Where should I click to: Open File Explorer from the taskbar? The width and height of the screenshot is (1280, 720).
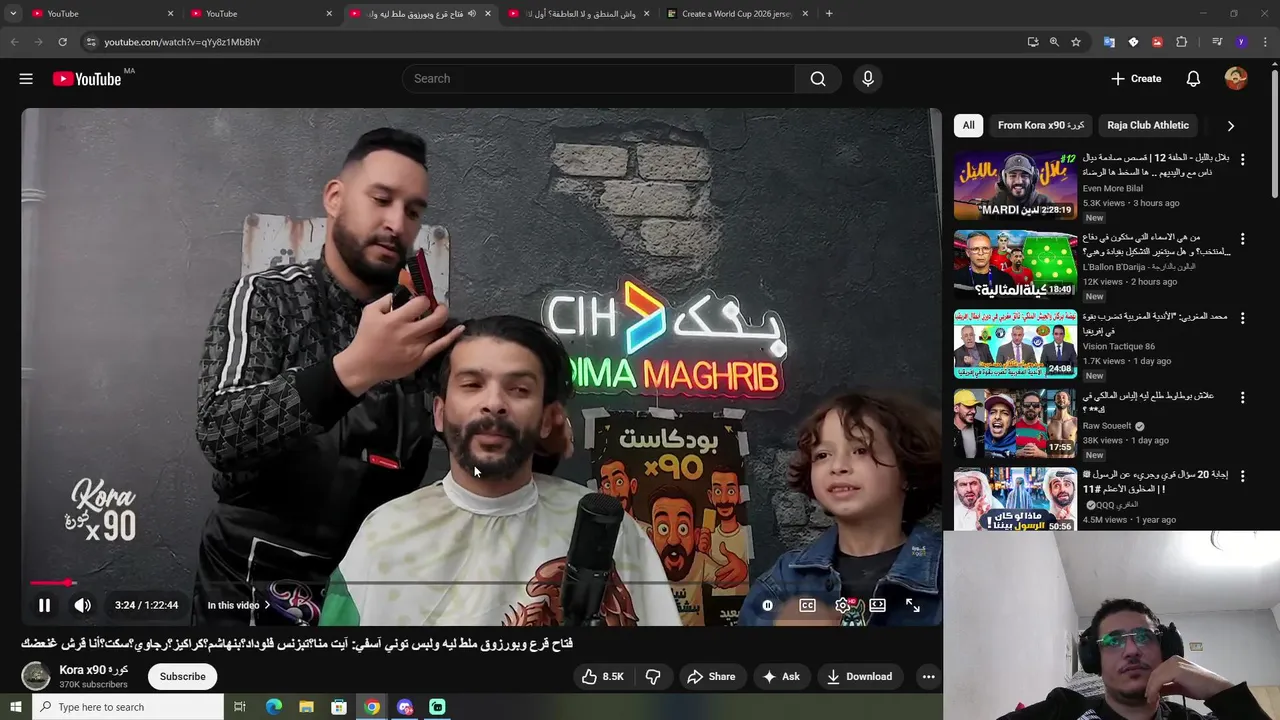tap(306, 707)
